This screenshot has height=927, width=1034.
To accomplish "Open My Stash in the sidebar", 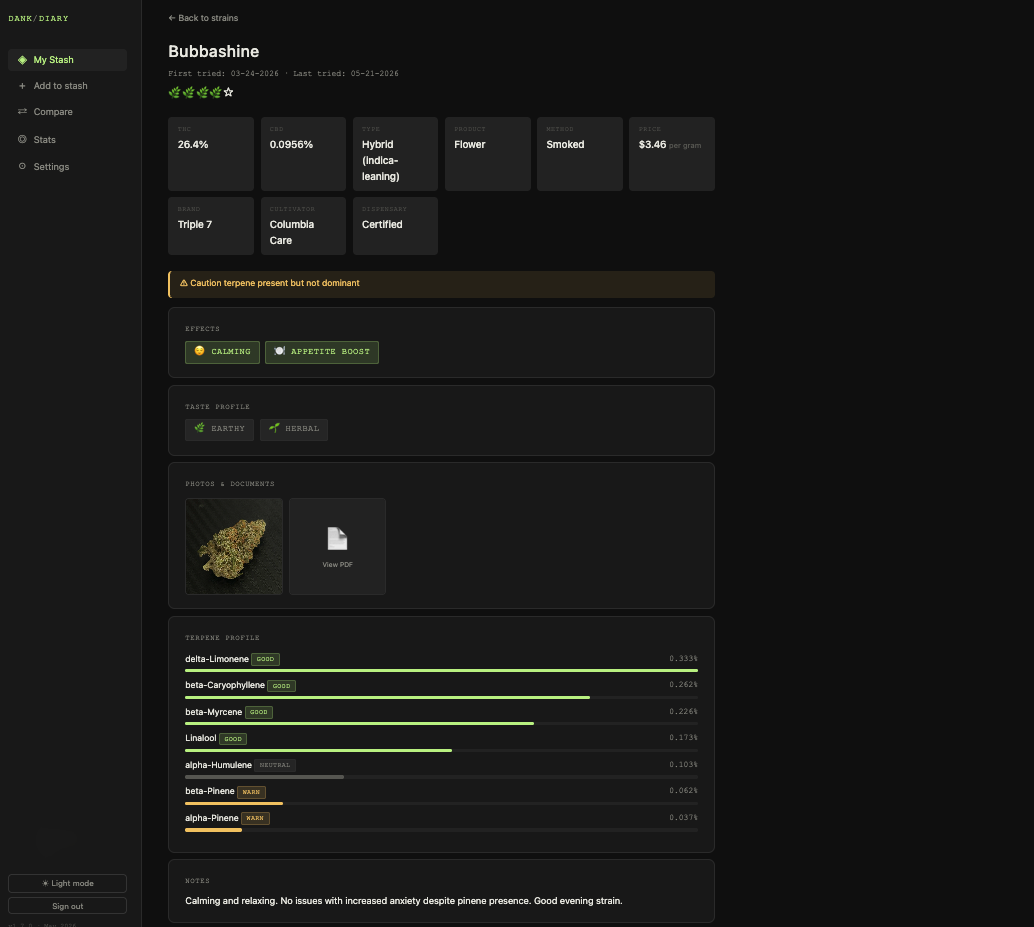I will click(x=67, y=60).
